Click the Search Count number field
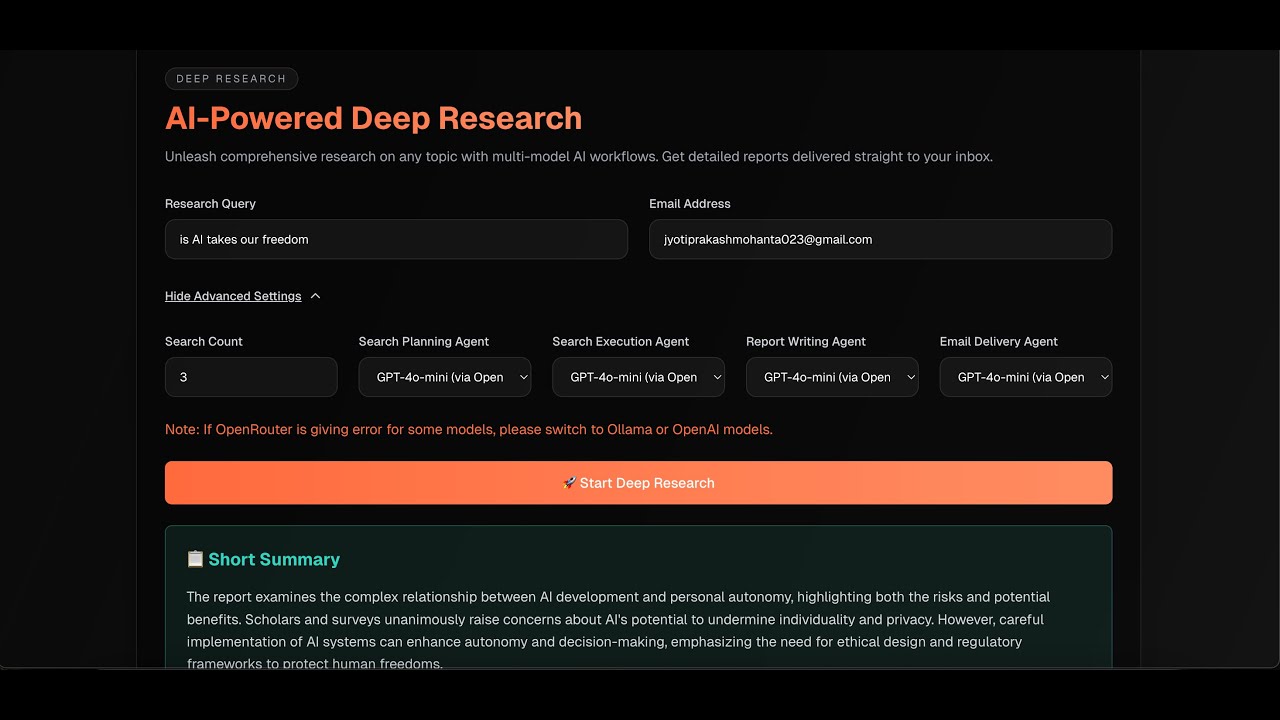The image size is (1280, 720). pyautogui.click(x=251, y=377)
